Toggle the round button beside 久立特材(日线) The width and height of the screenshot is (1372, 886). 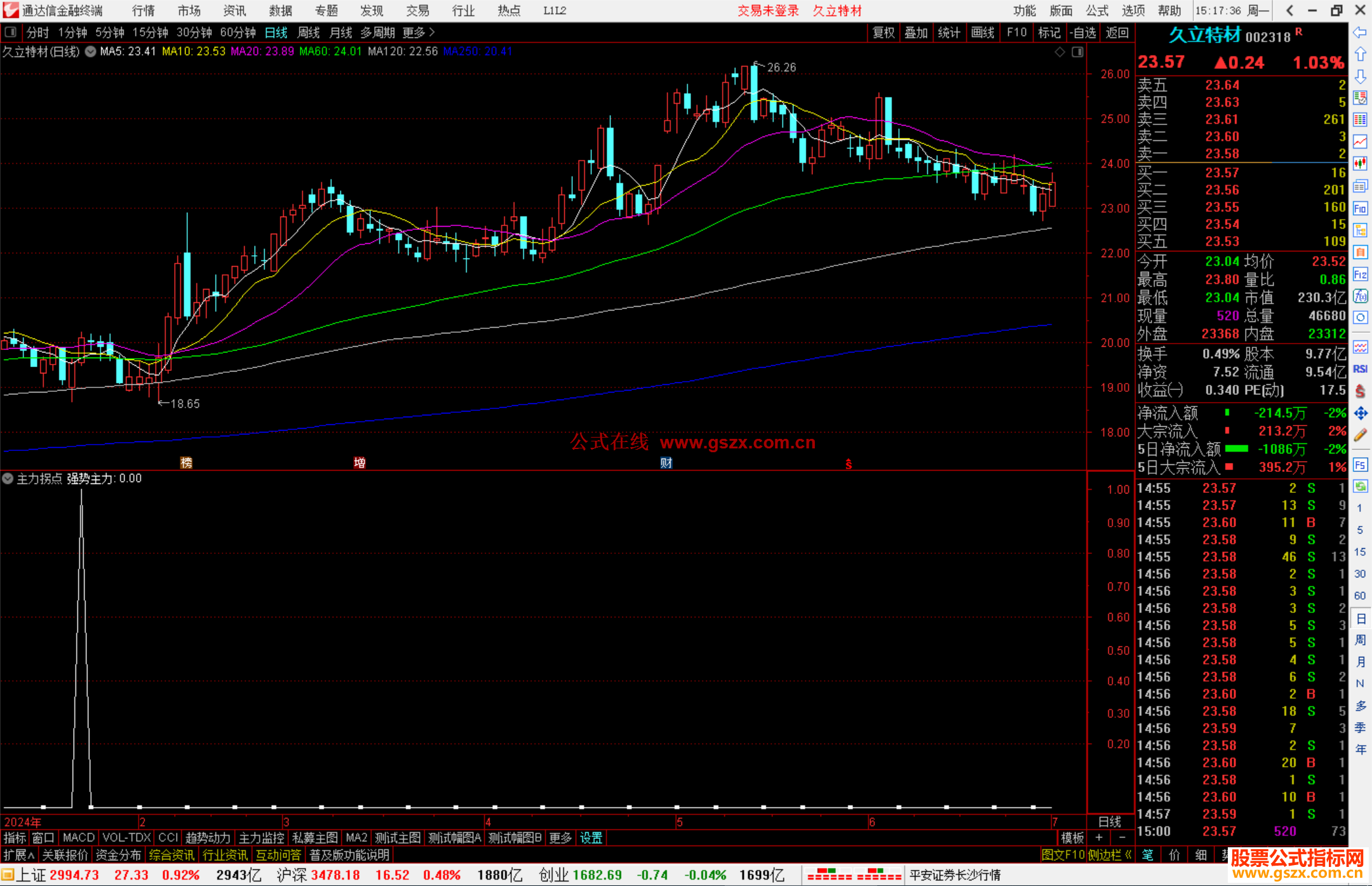91,51
